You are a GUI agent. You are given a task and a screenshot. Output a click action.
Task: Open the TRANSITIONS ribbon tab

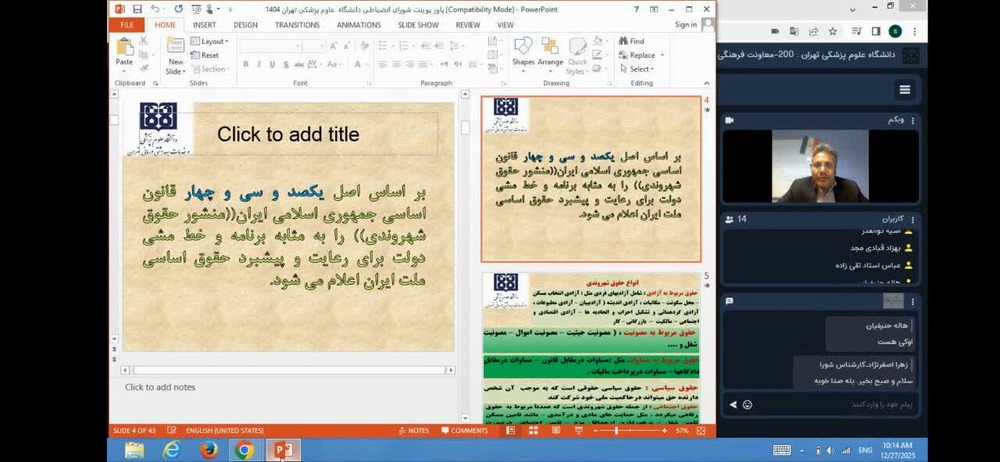coord(297,25)
